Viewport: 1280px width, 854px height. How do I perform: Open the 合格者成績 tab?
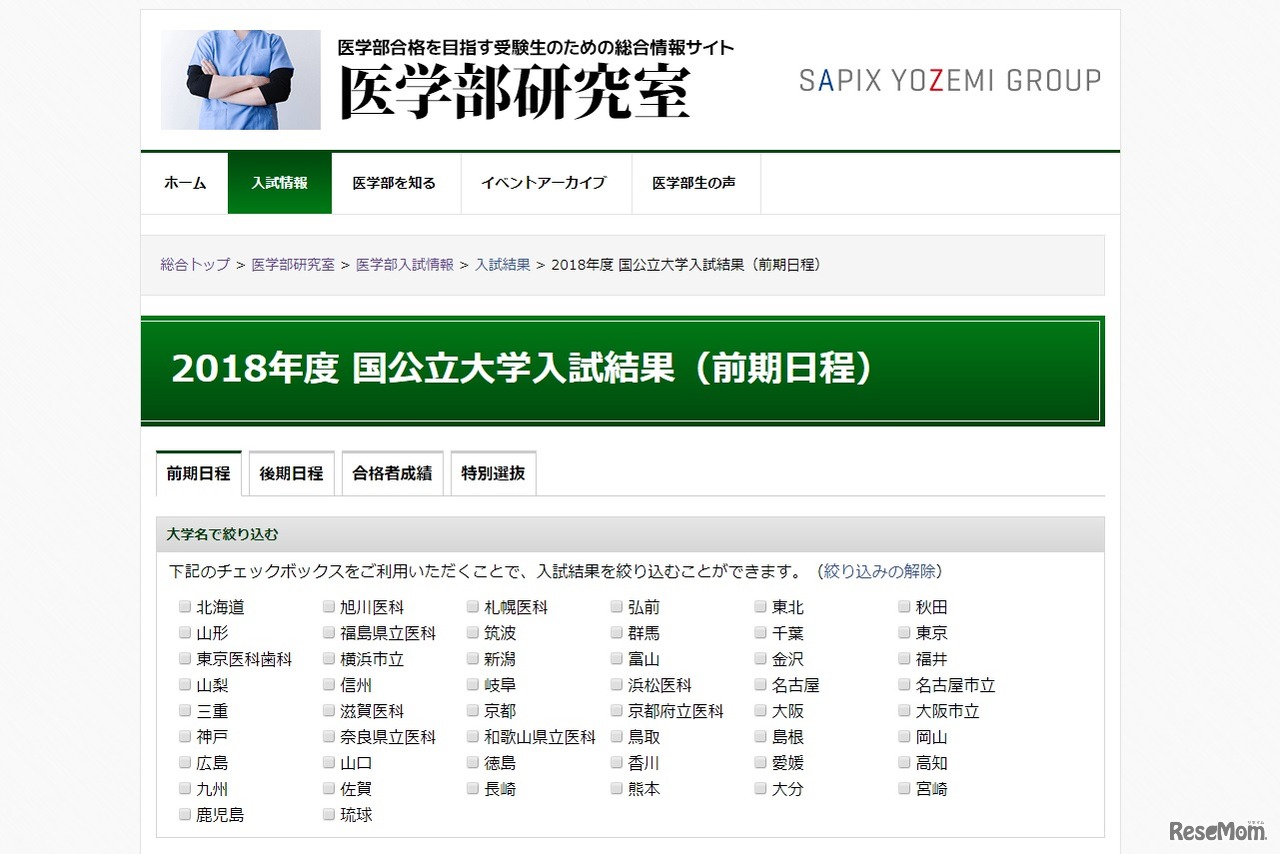(392, 473)
